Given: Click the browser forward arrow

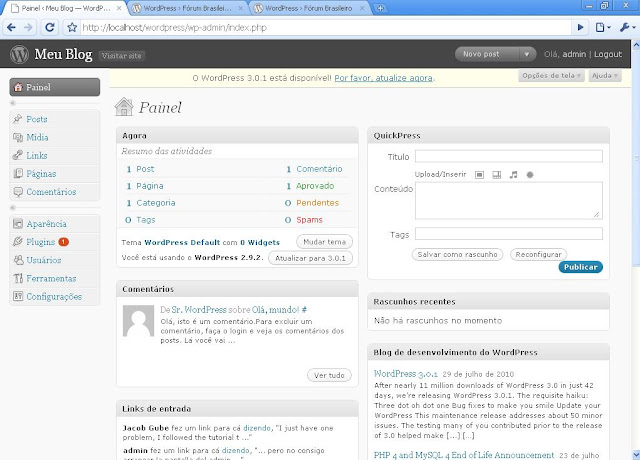Looking at the screenshot, I should coord(28,27).
